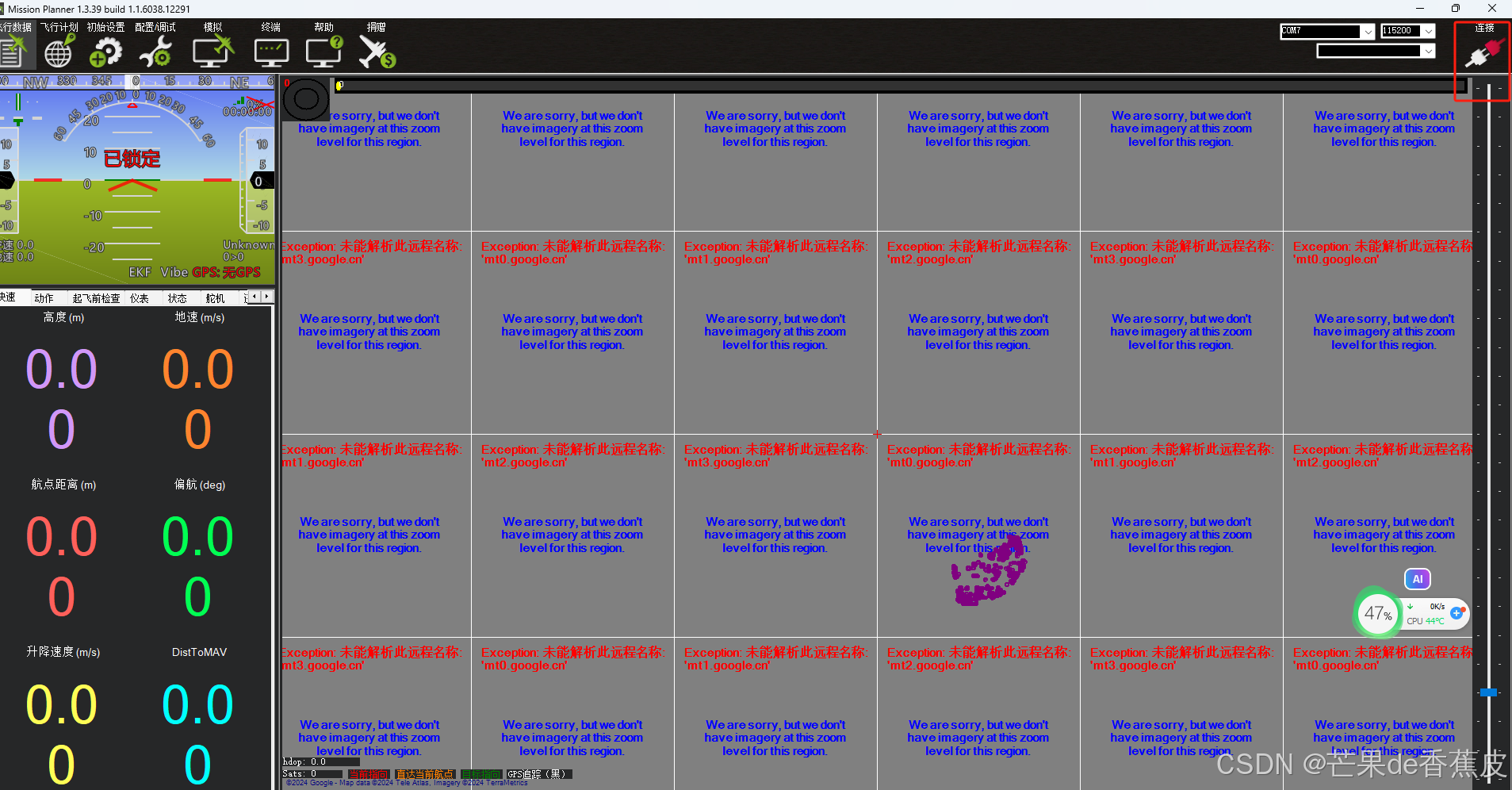Click the 升降速度 (m/s) vertical speed value
Viewport: 1512px width, 790px height.
pyautogui.click(x=62, y=734)
